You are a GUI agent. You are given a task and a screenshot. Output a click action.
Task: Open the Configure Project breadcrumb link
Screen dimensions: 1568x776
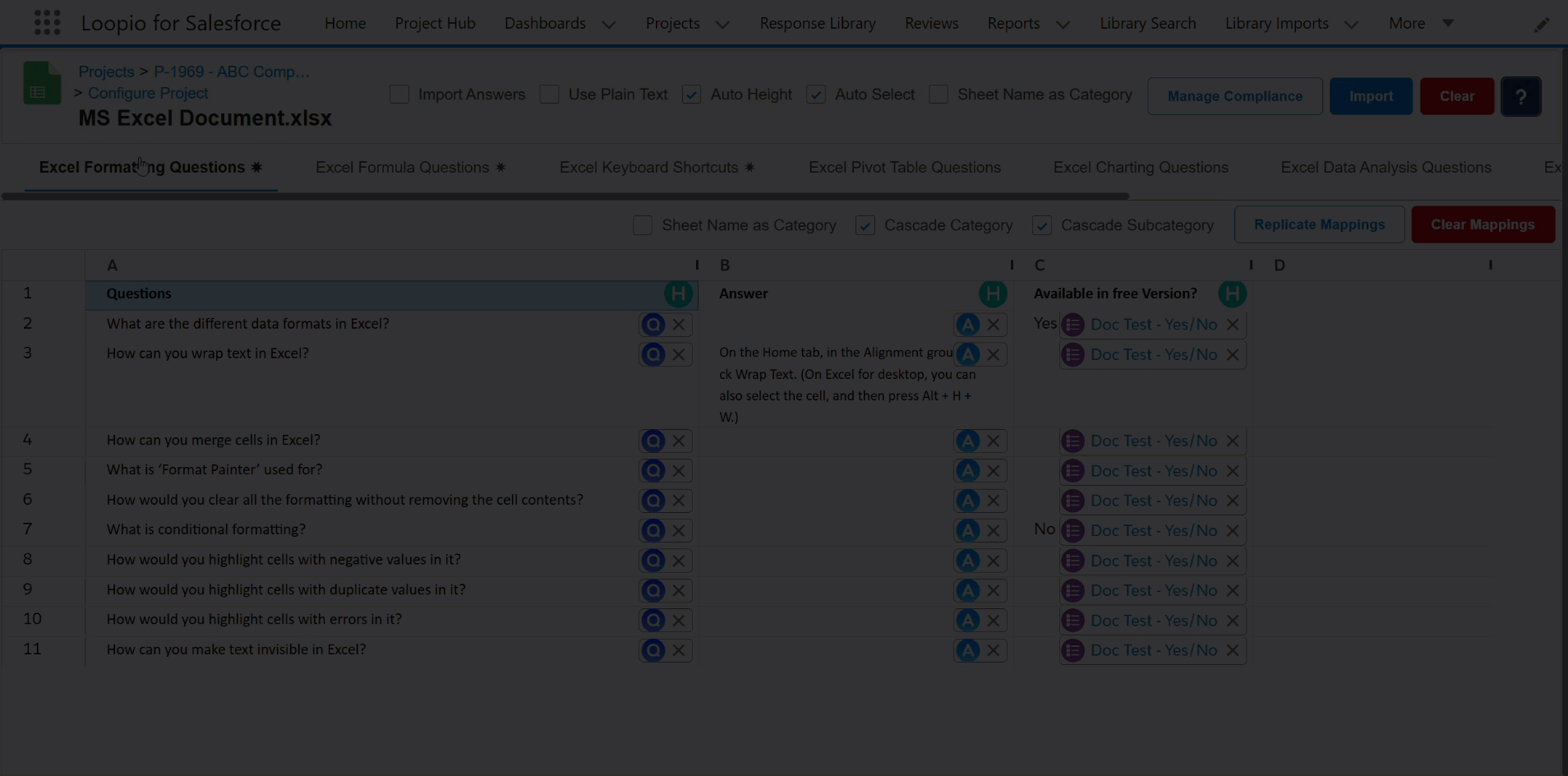click(x=148, y=93)
